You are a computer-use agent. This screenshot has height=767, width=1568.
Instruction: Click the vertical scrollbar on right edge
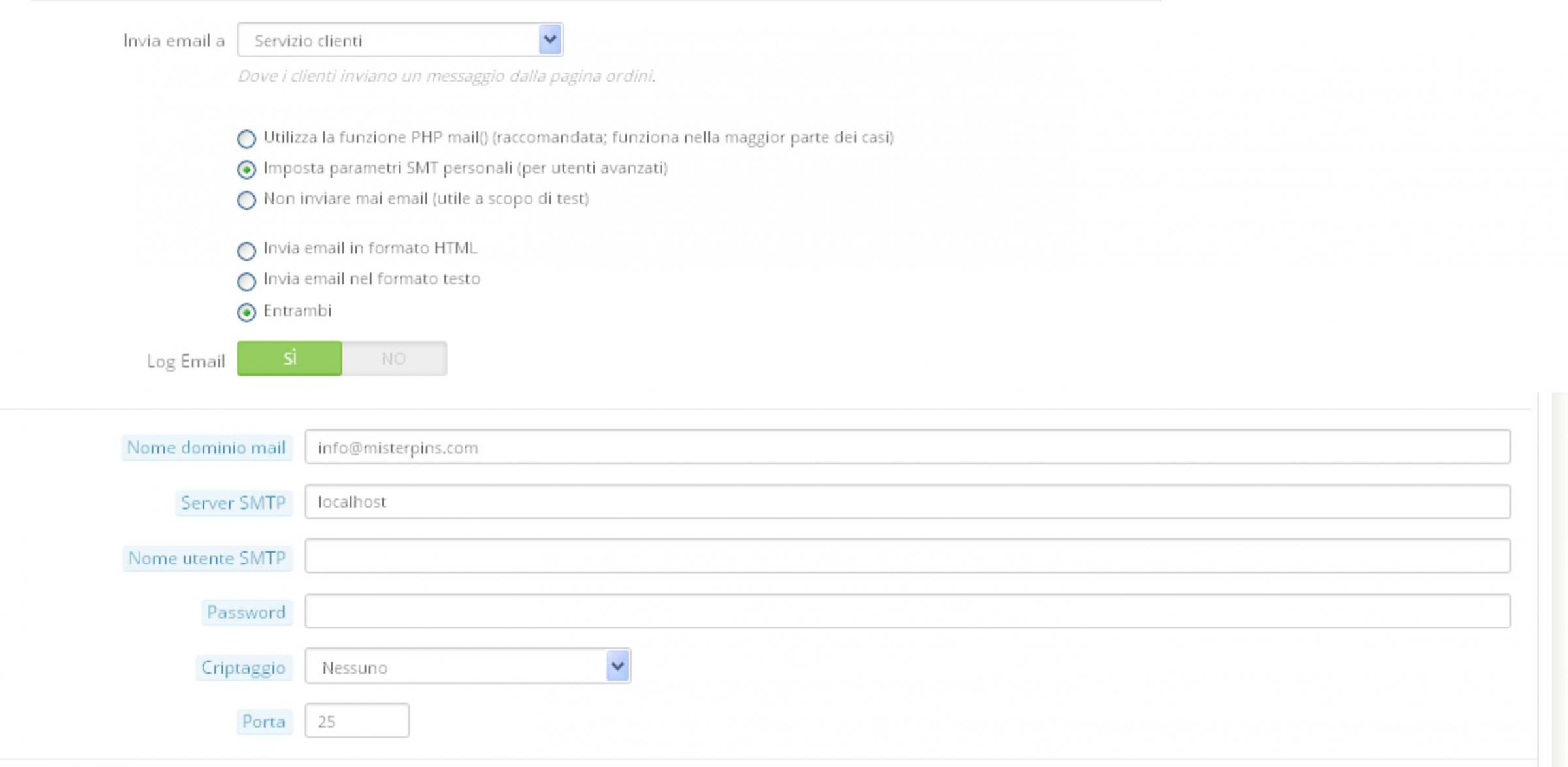(x=1559, y=575)
